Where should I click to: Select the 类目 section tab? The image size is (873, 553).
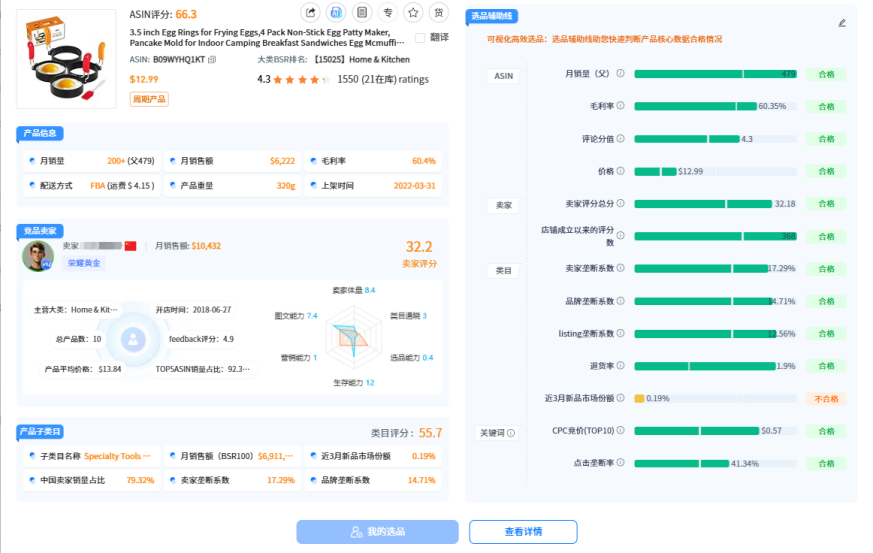[x=504, y=270]
